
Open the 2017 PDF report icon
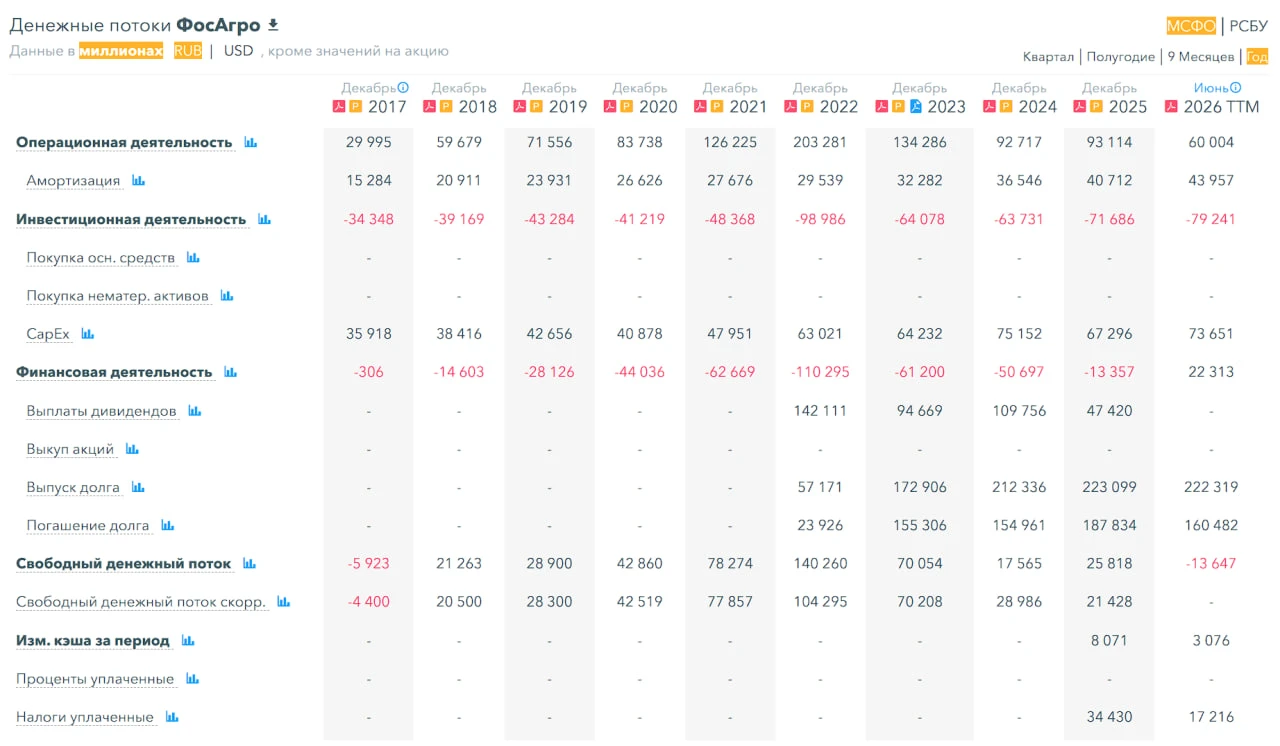coord(339,106)
